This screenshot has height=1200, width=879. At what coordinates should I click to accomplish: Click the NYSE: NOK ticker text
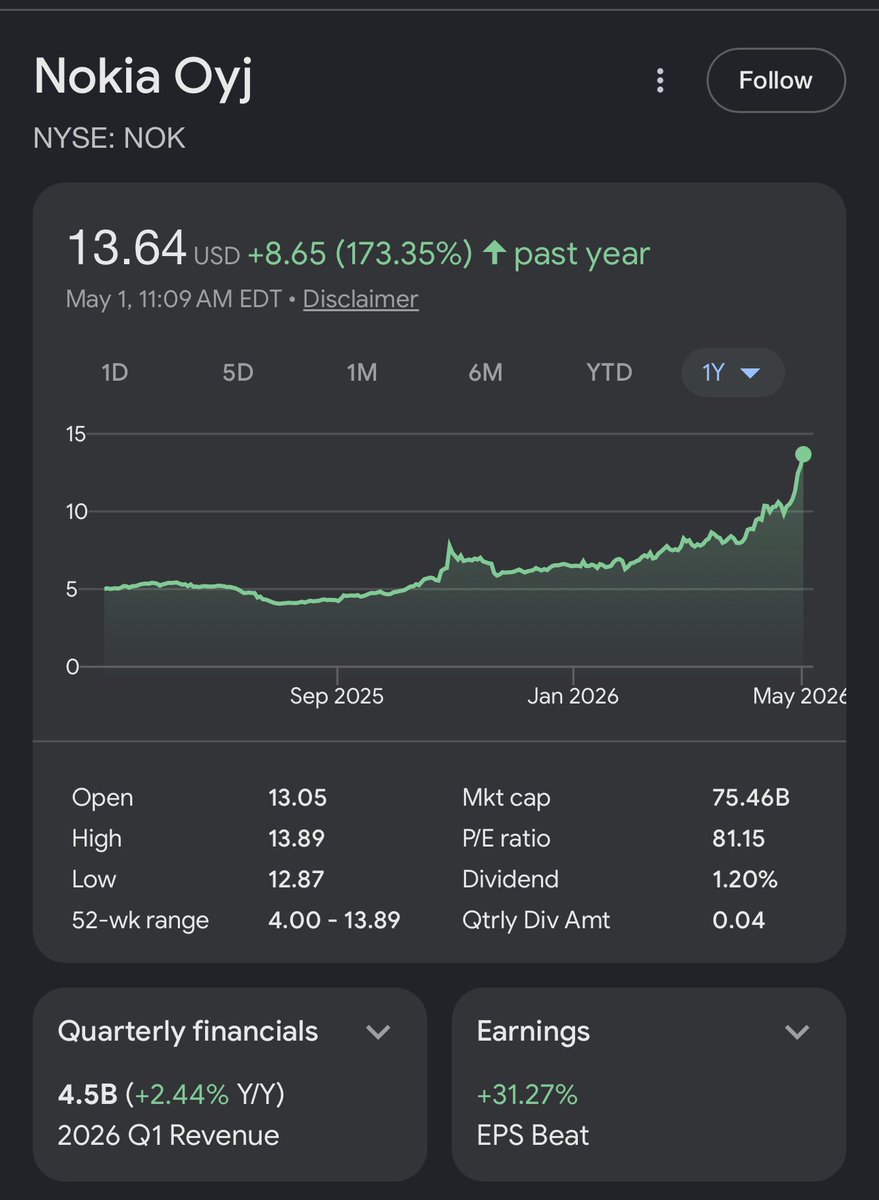coord(110,138)
